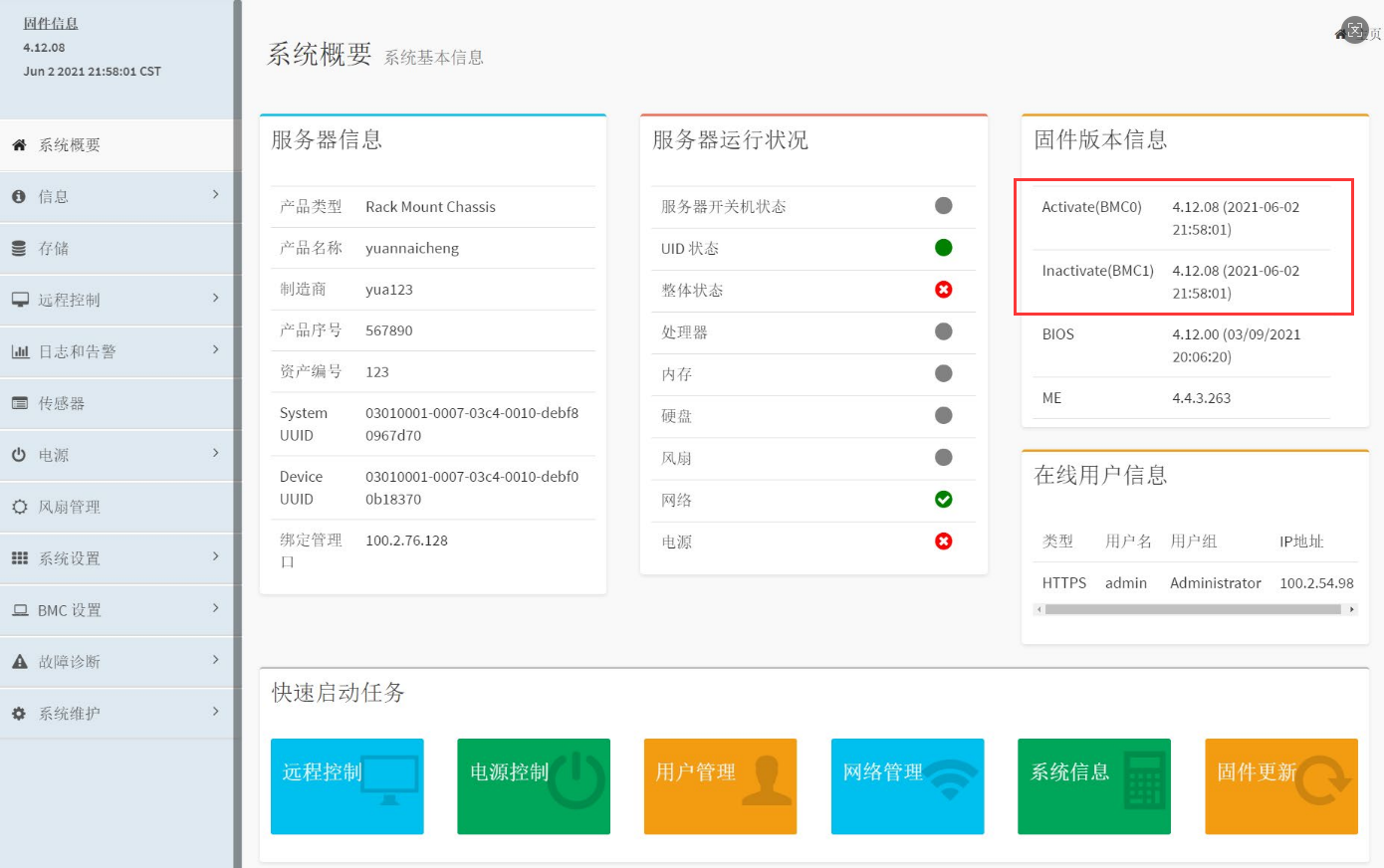Open the 风扇管理 menu item
This screenshot has height=868, width=1384.
[70, 507]
